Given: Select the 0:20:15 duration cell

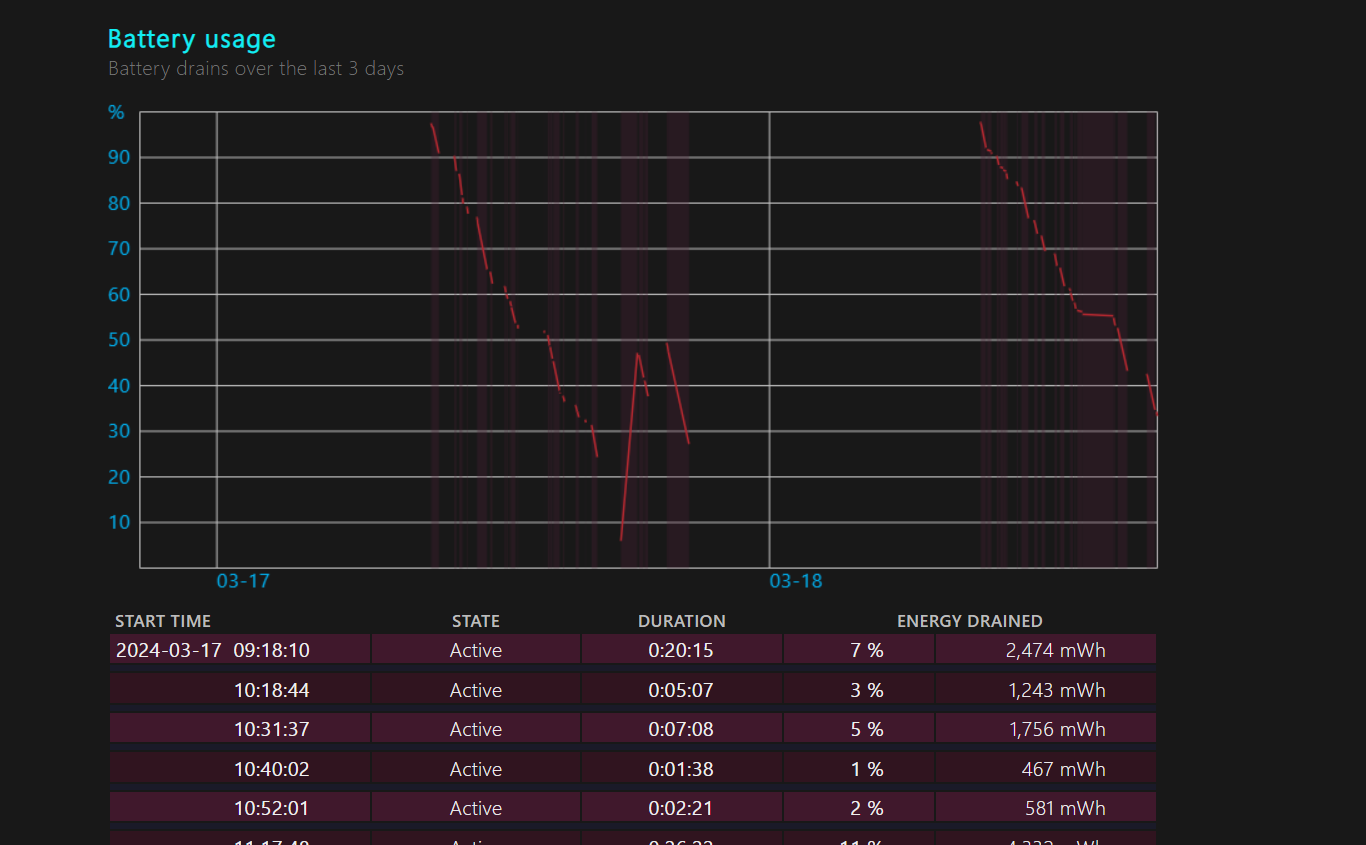Looking at the screenshot, I should point(681,649).
